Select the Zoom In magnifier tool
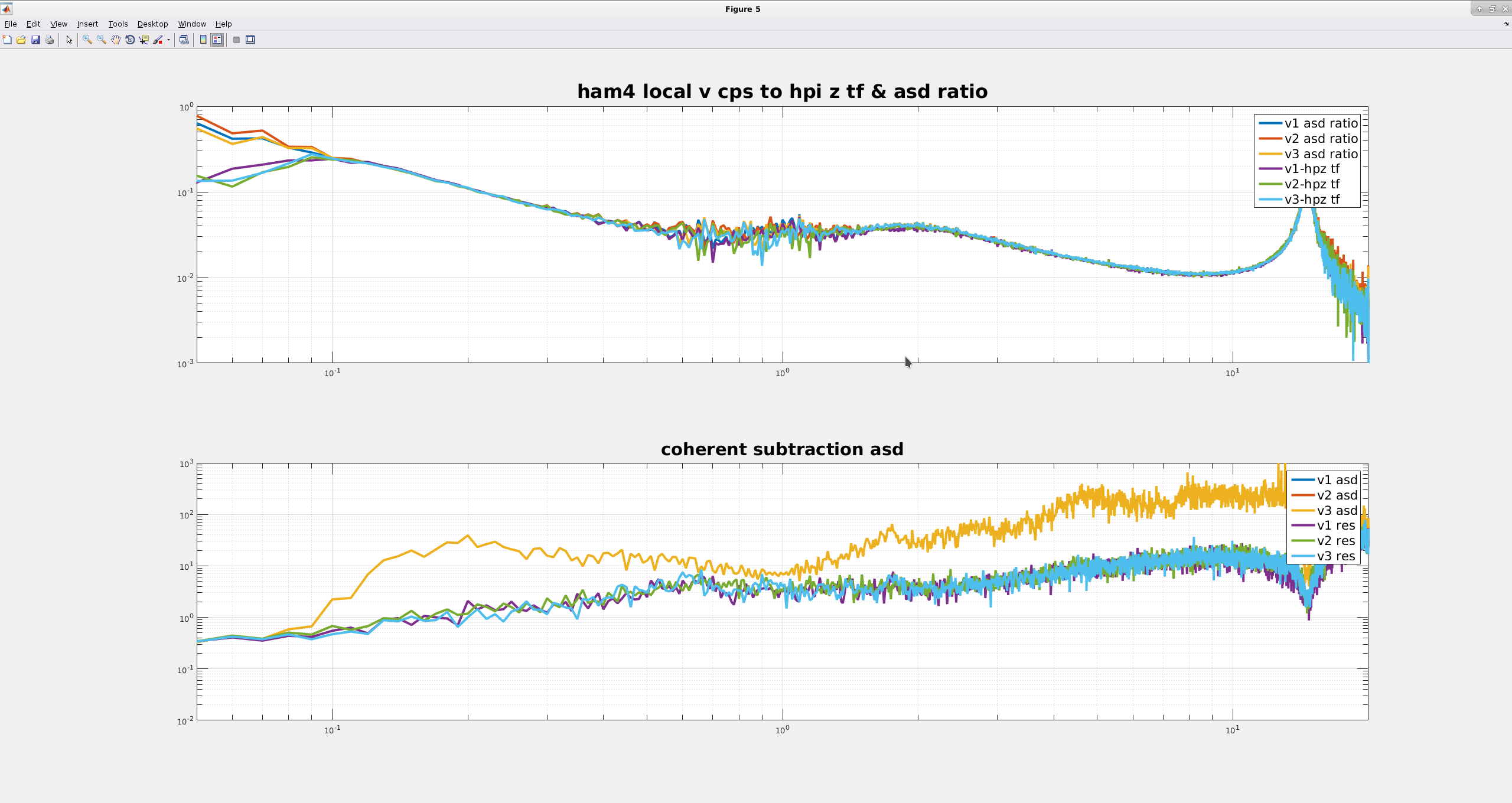Image resolution: width=1512 pixels, height=803 pixels. click(87, 40)
